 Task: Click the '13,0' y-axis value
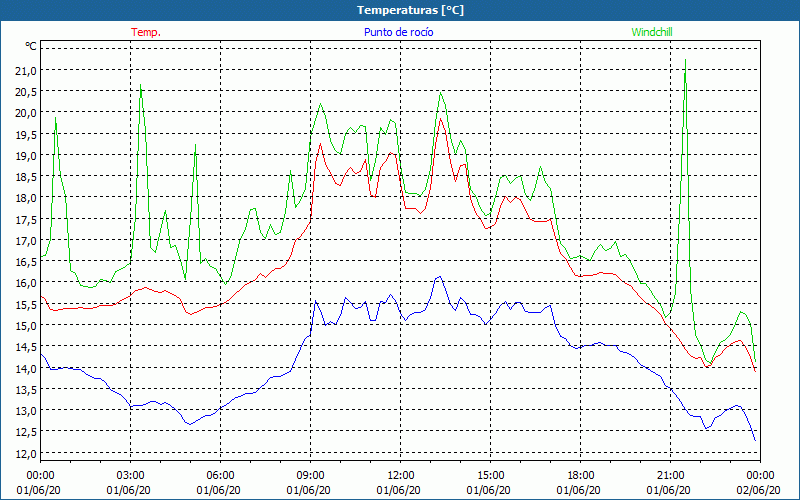[26, 411]
